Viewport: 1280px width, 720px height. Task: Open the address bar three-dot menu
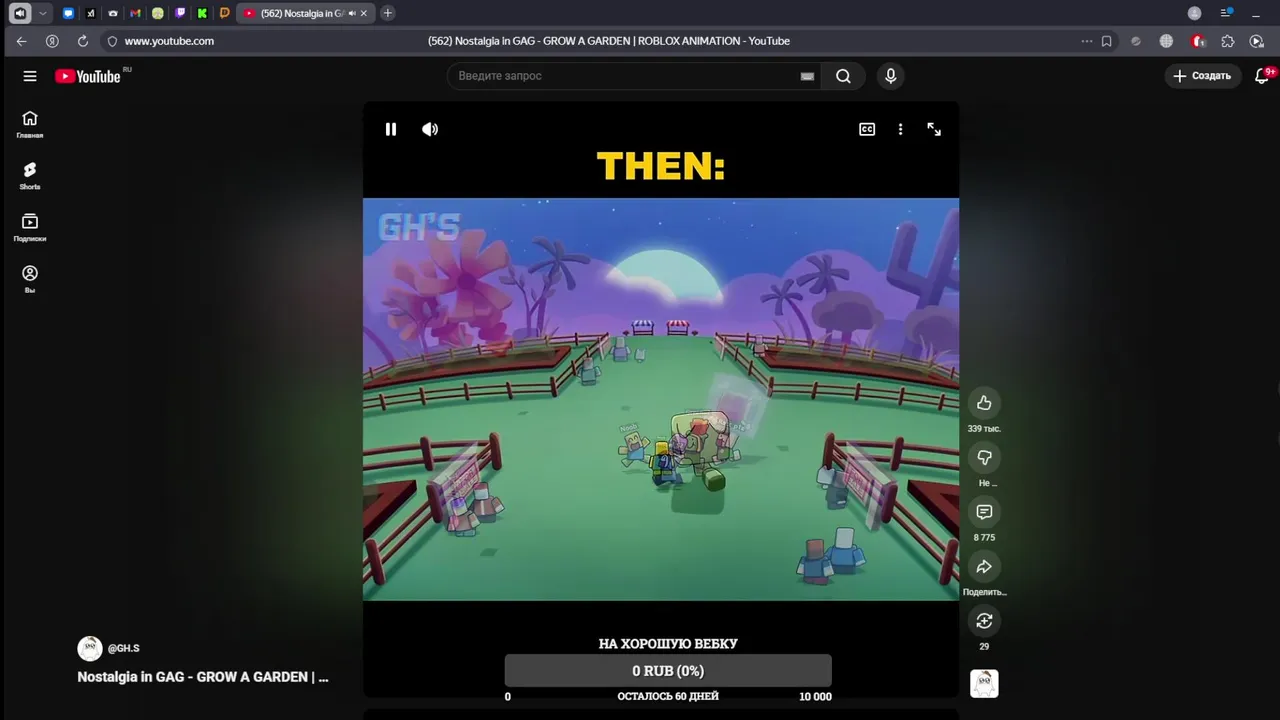tap(1086, 41)
